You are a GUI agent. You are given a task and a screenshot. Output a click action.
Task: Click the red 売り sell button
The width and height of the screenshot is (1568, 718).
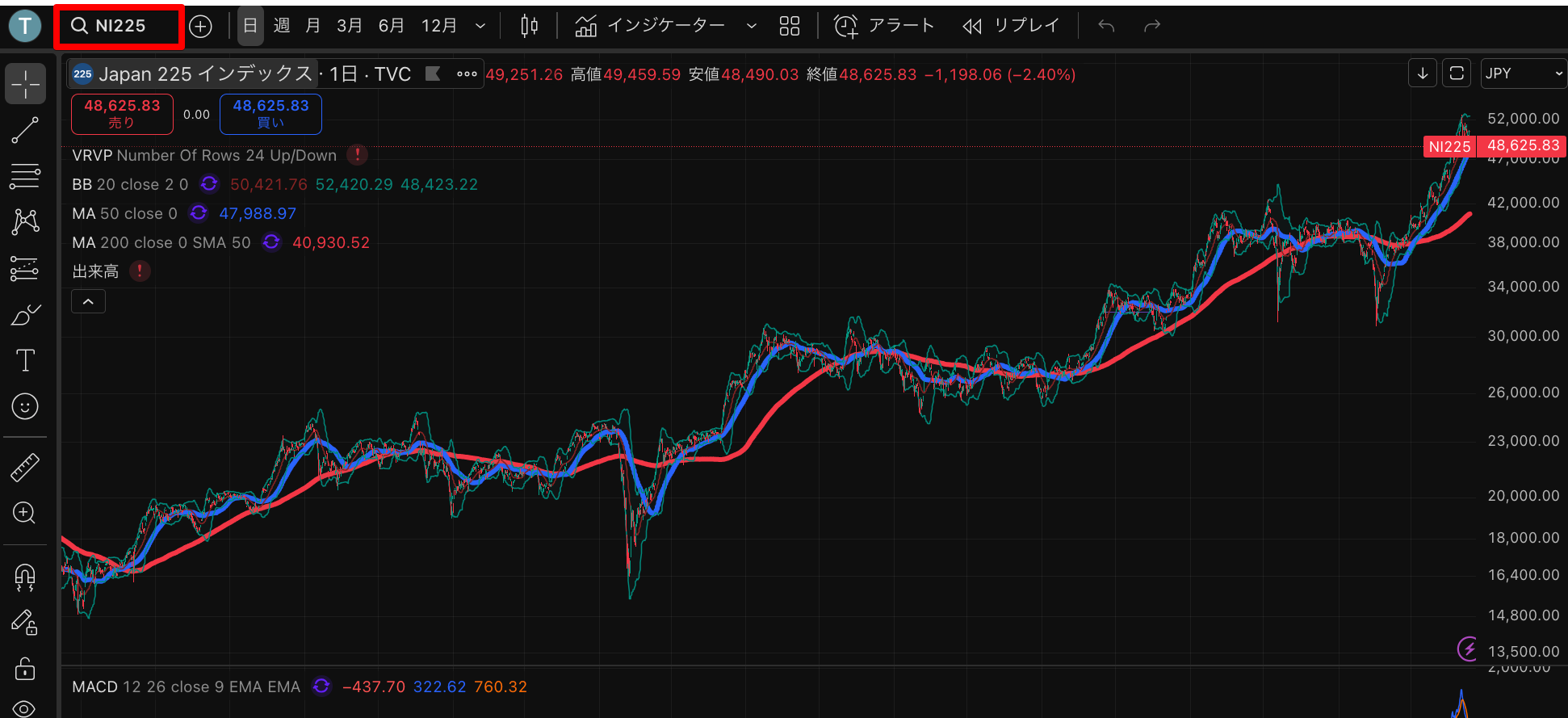coord(122,114)
